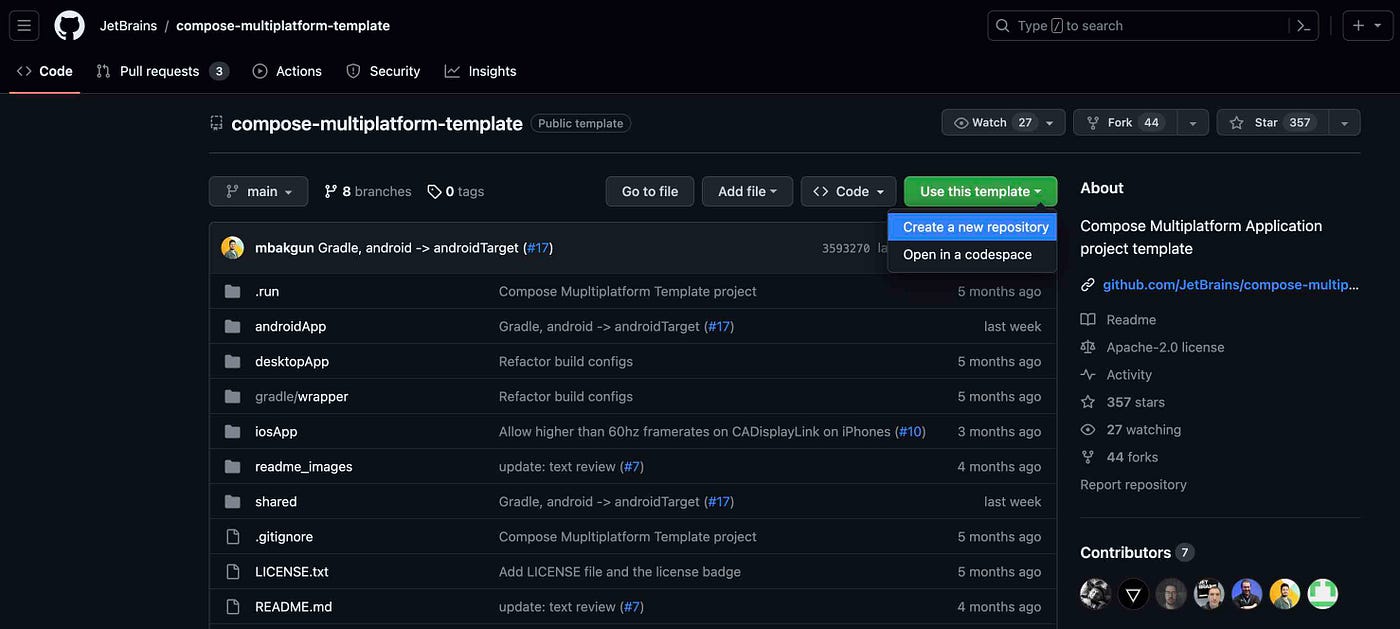Toggle the Use this template dropdown
The image size is (1400, 629).
tap(980, 191)
